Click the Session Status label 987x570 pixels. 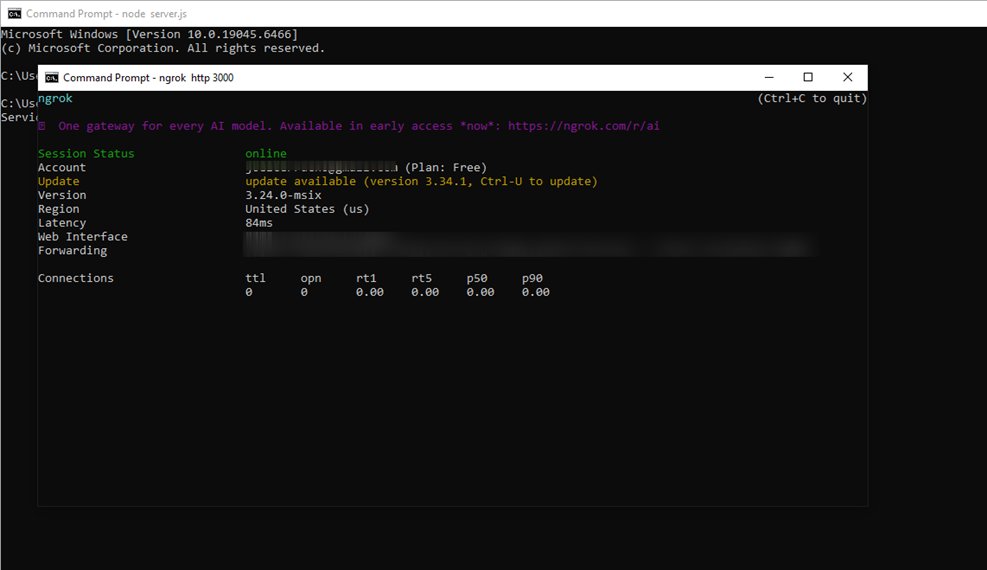click(86, 154)
